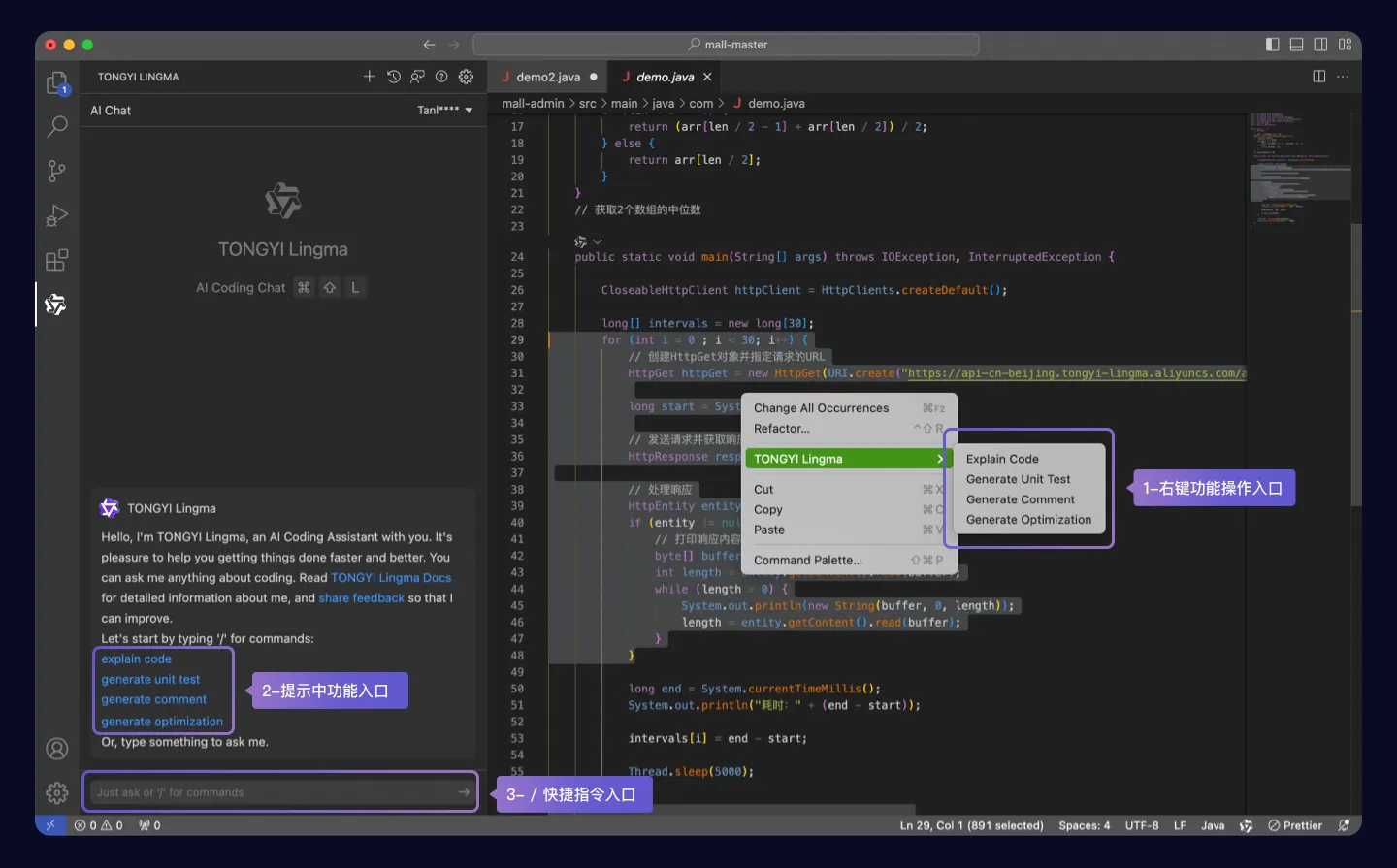This screenshot has width=1397, height=868.
Task: Expand the Lingma code lens chevron
Action: (x=598, y=241)
